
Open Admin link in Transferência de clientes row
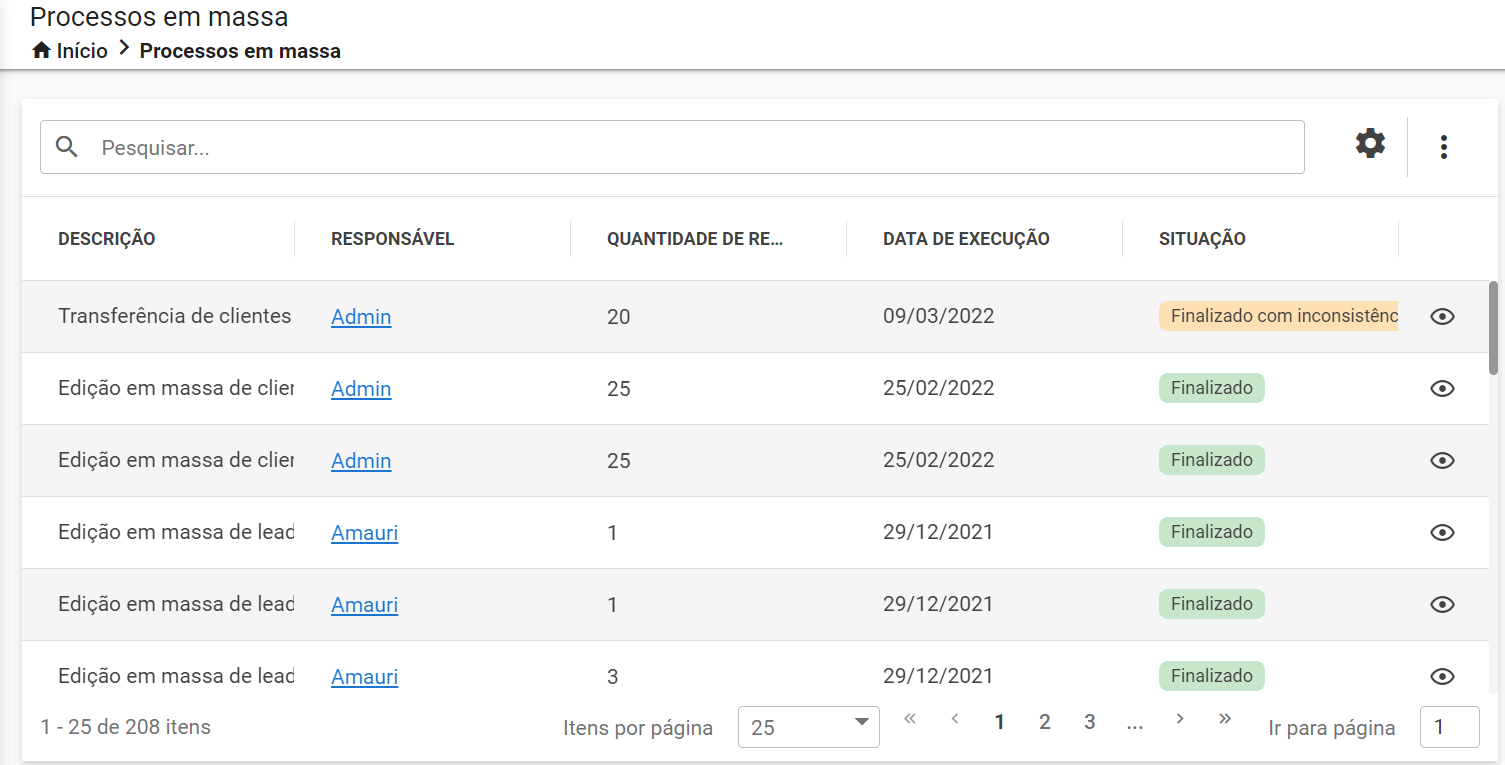(361, 317)
